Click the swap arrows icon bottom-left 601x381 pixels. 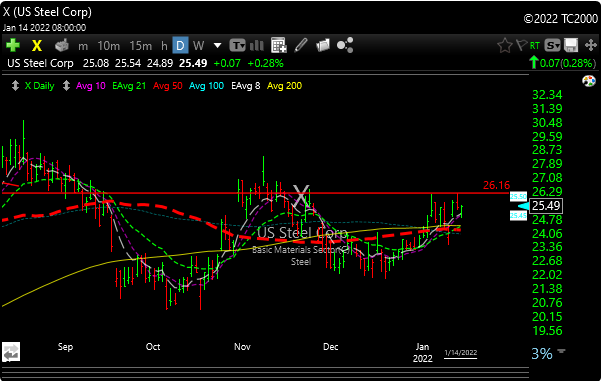coord(11,352)
